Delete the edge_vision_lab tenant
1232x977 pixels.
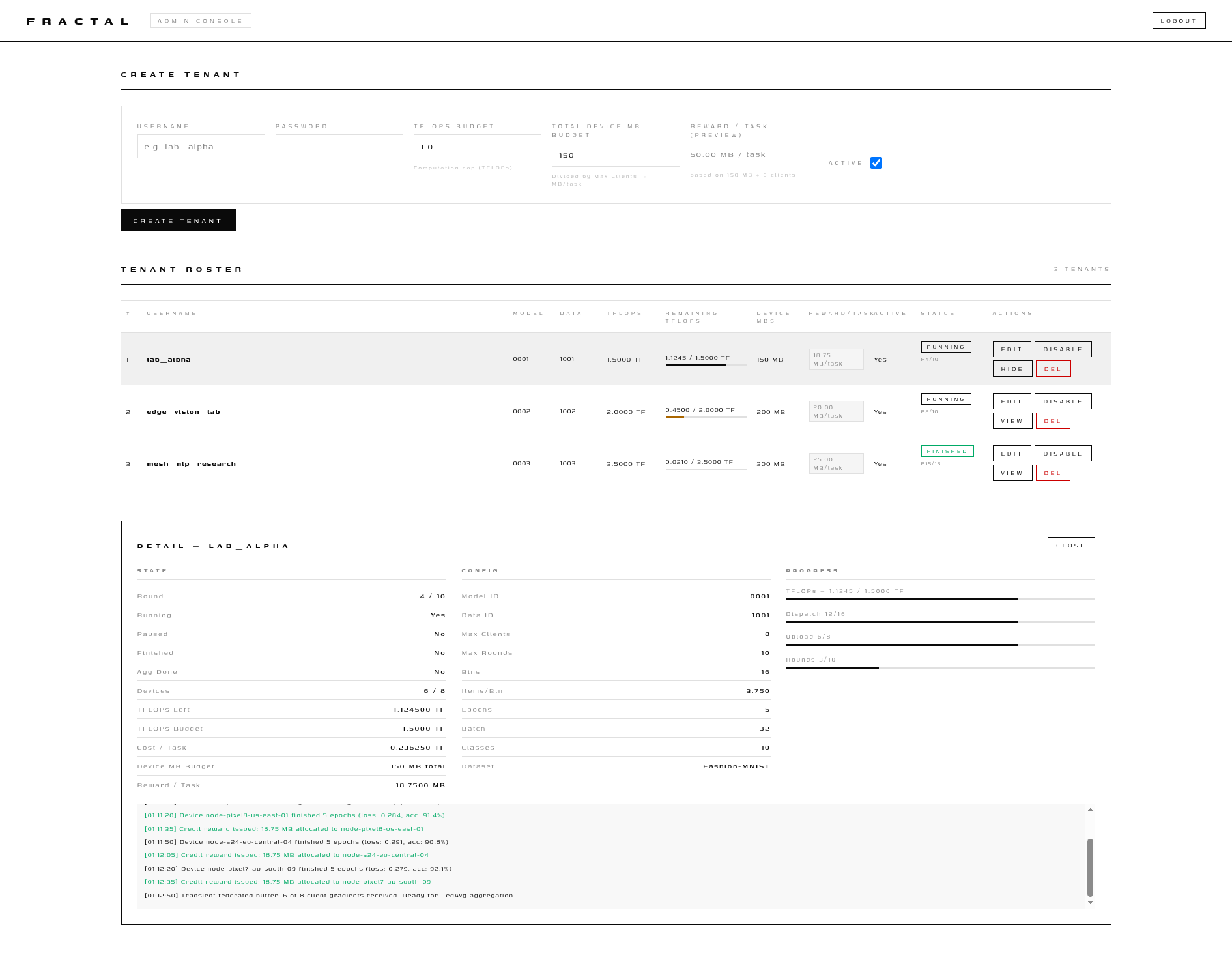click(1053, 421)
